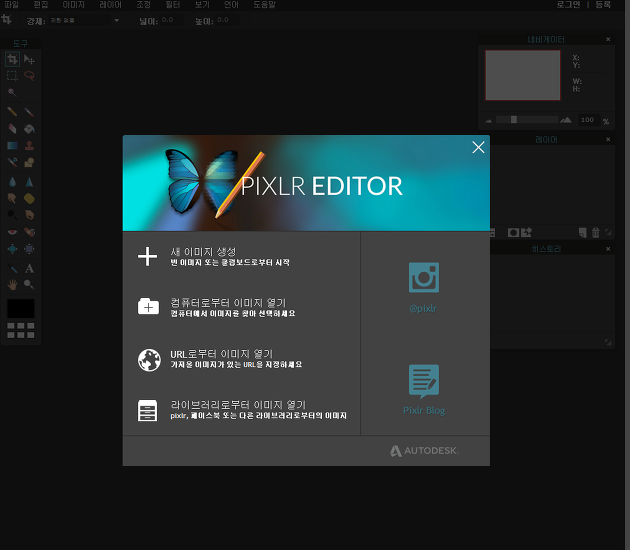Select the Crop tool in toolbox
This screenshot has width=630, height=550.
[12, 59]
